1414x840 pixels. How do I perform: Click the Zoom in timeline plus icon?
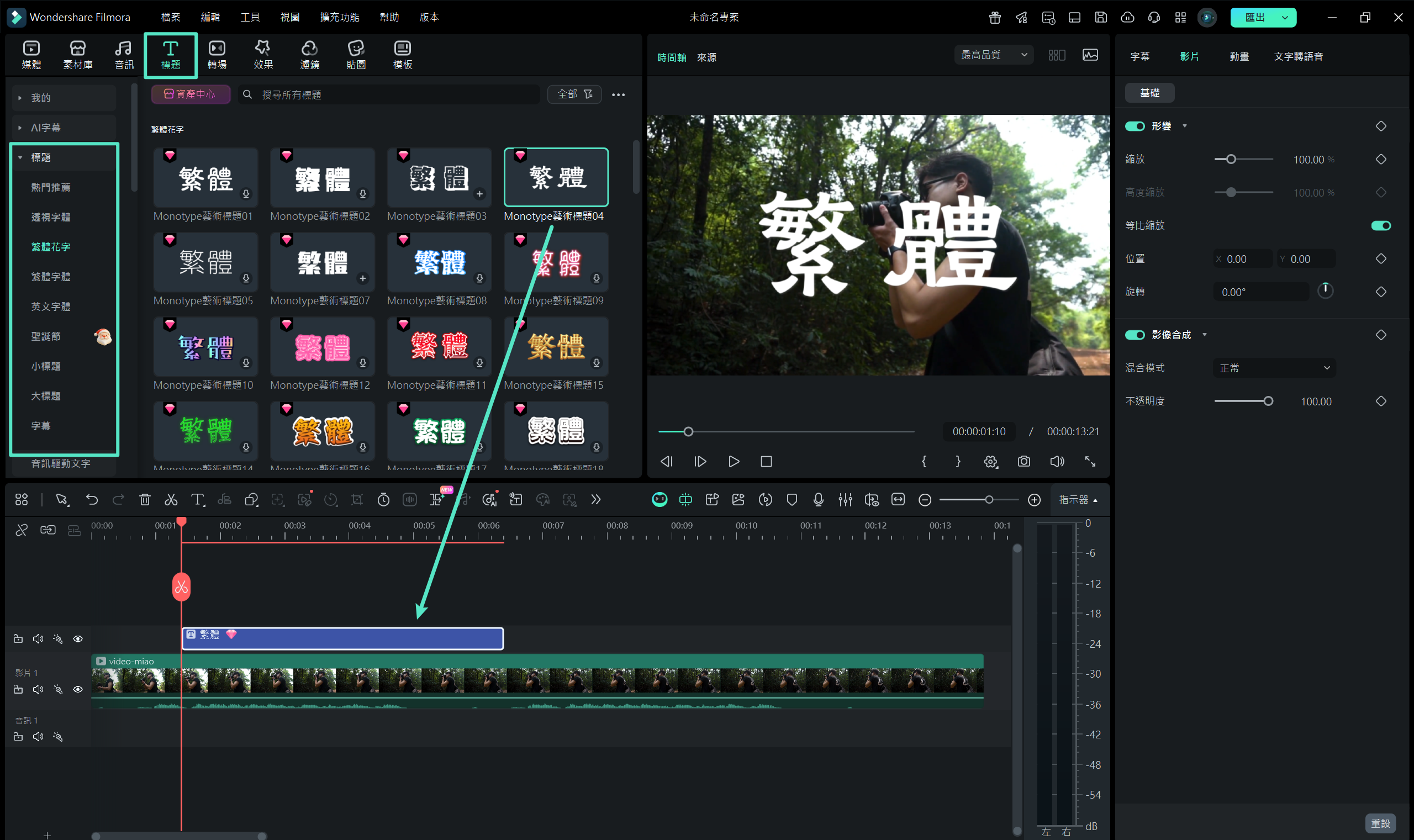pyautogui.click(x=1033, y=500)
